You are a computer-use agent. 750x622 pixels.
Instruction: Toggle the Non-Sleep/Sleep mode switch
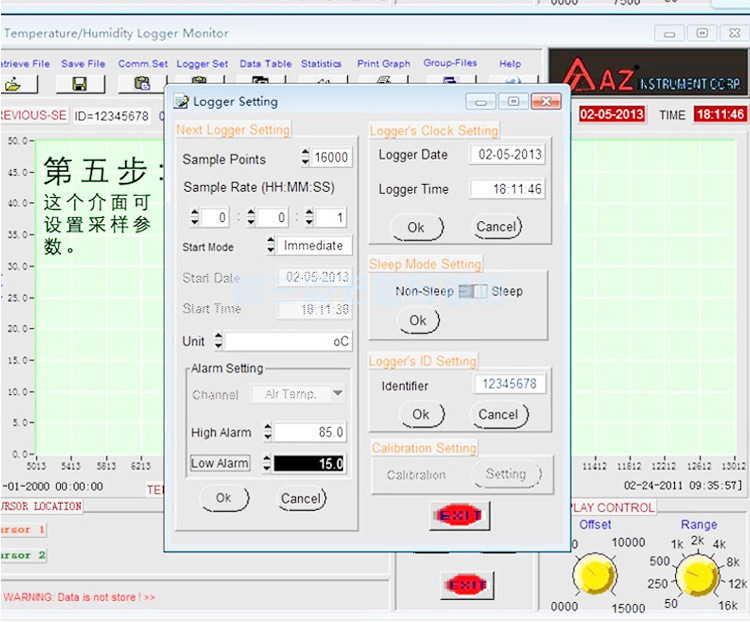(x=471, y=292)
